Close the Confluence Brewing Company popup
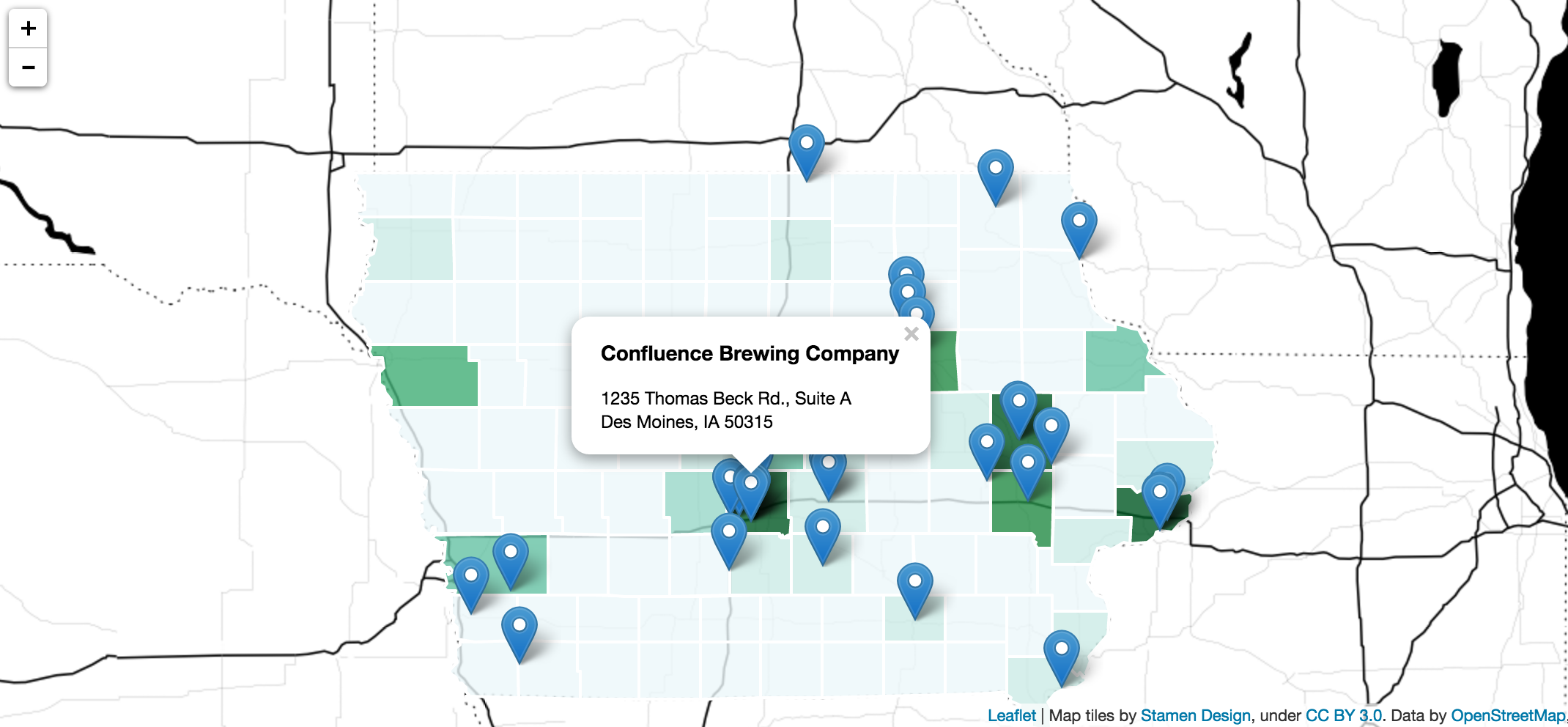 (911, 334)
